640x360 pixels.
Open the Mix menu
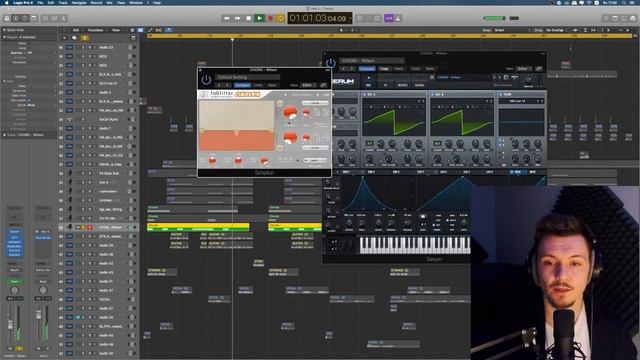click(109, 2)
